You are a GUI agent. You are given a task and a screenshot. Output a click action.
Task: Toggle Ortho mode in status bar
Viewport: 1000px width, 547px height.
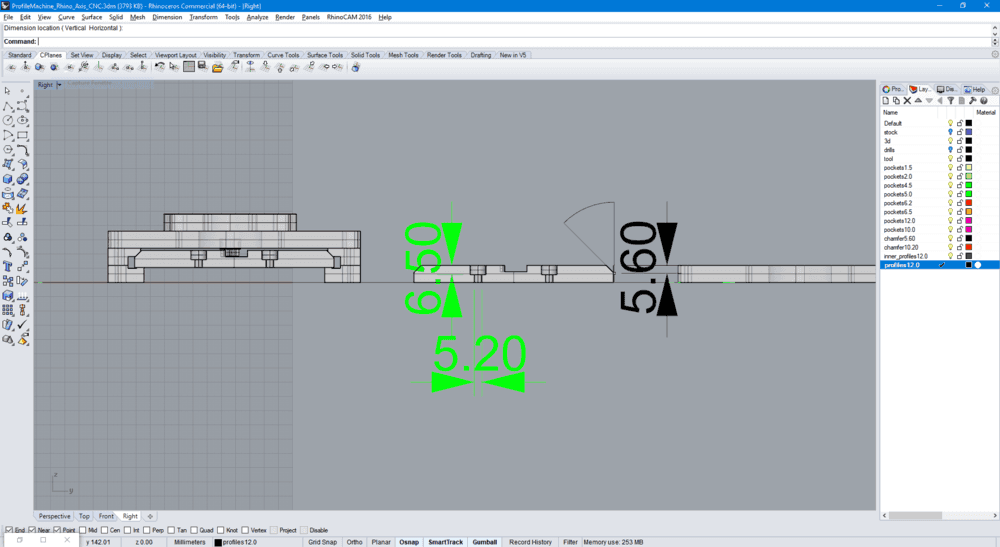[354, 542]
